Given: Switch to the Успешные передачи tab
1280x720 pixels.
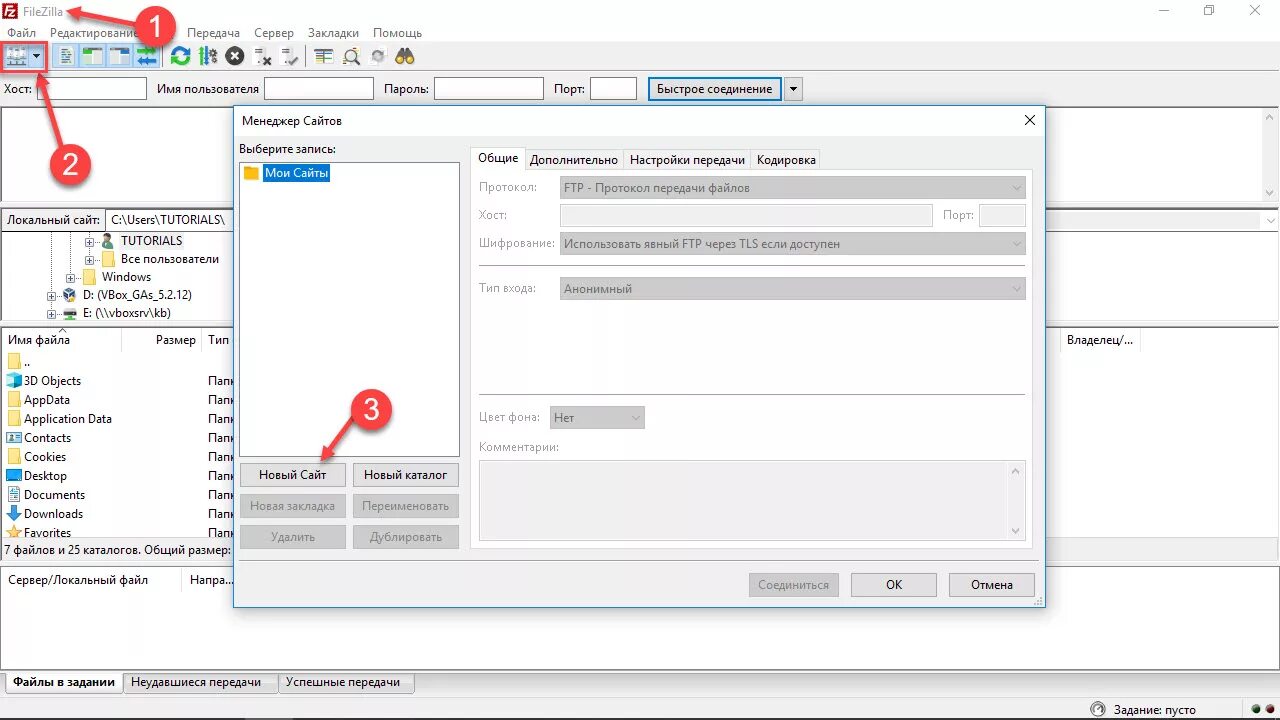Looking at the screenshot, I should 344,683.
